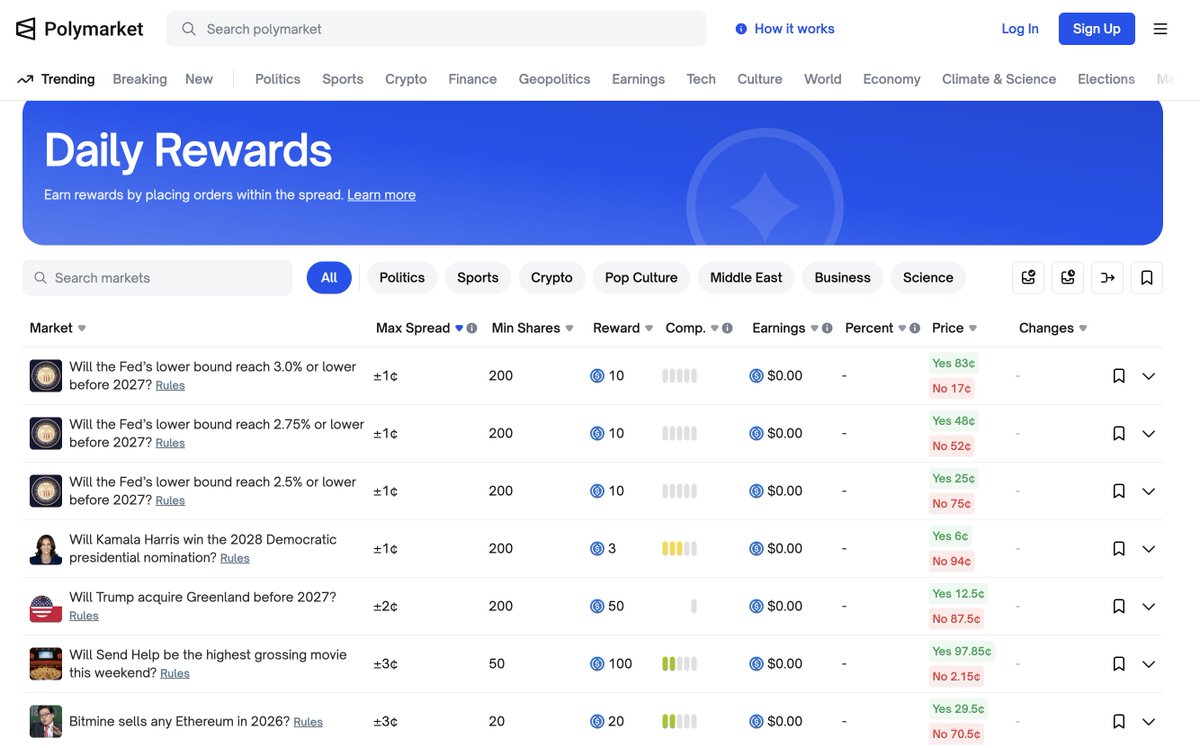The width and height of the screenshot is (1200, 748).
Task: Click Yes 97.85¢ price button
Action: pyautogui.click(x=962, y=651)
